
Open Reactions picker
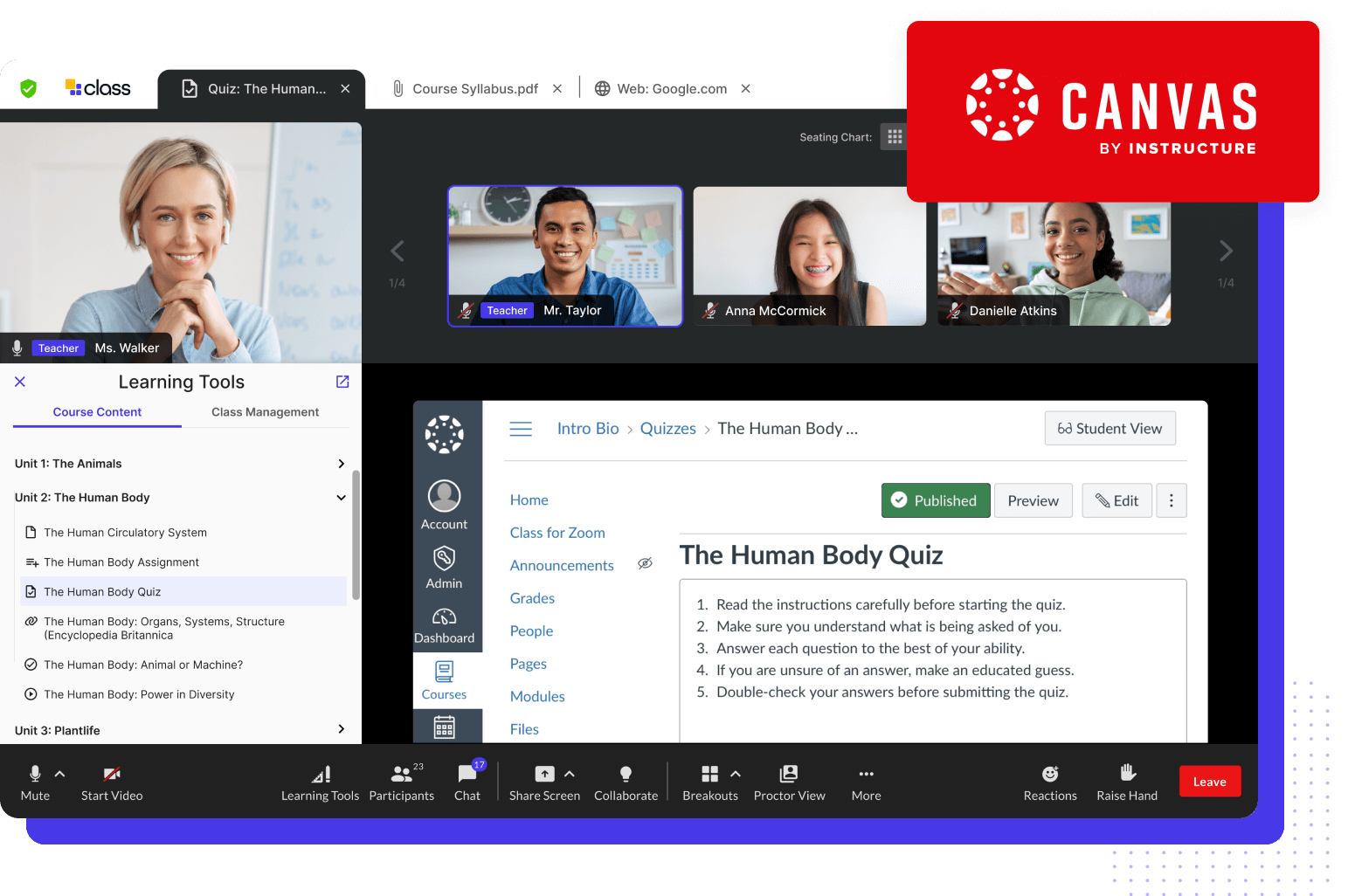coord(1050,782)
